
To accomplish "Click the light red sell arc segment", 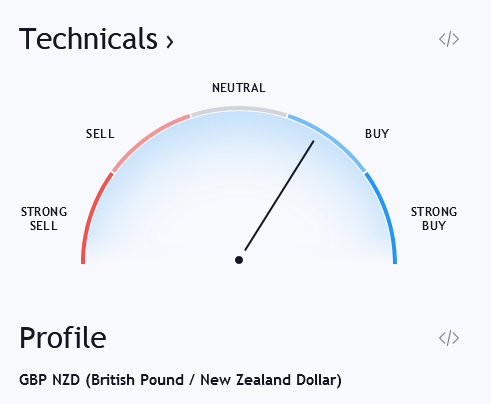I will point(147,139).
